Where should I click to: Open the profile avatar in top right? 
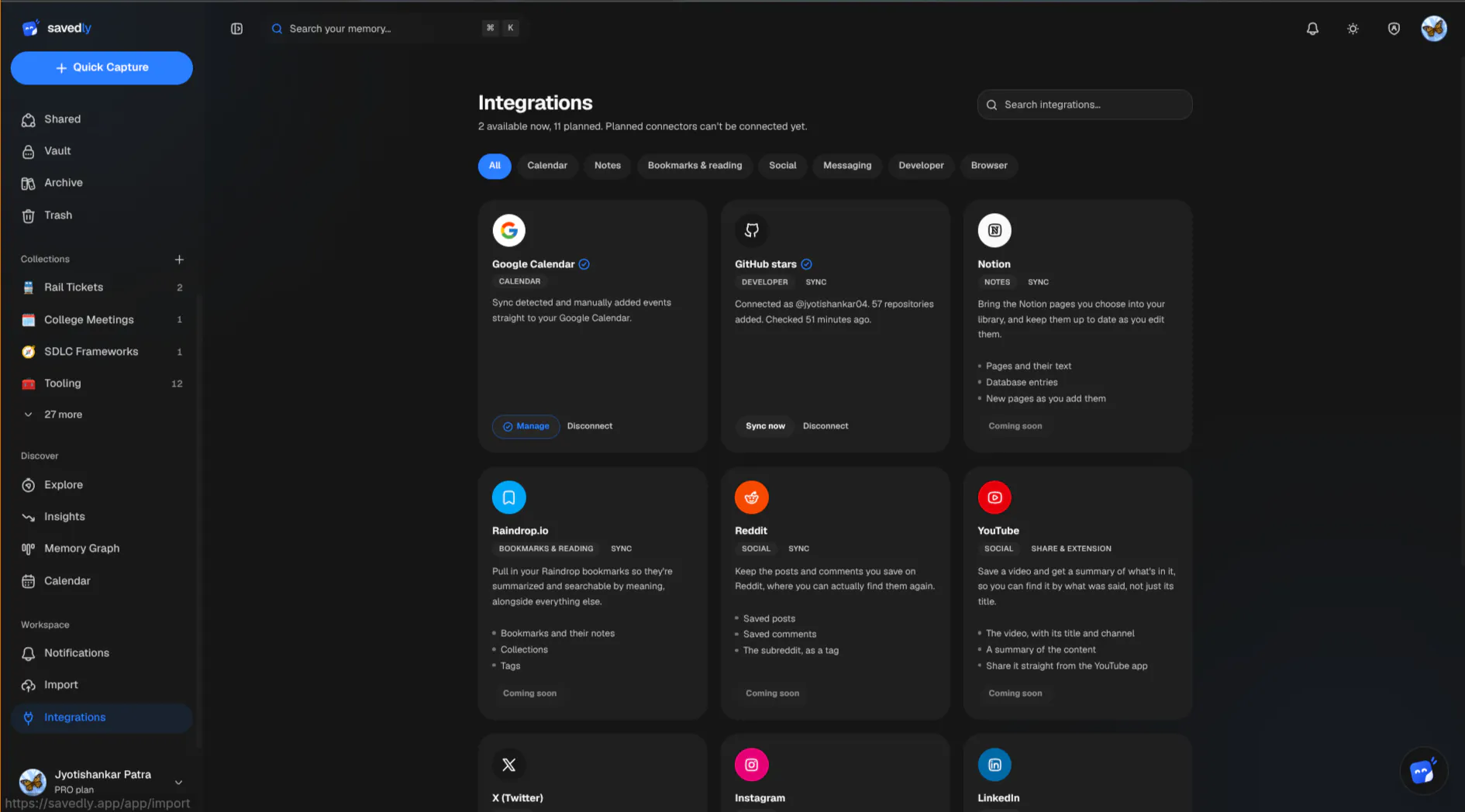[x=1433, y=29]
